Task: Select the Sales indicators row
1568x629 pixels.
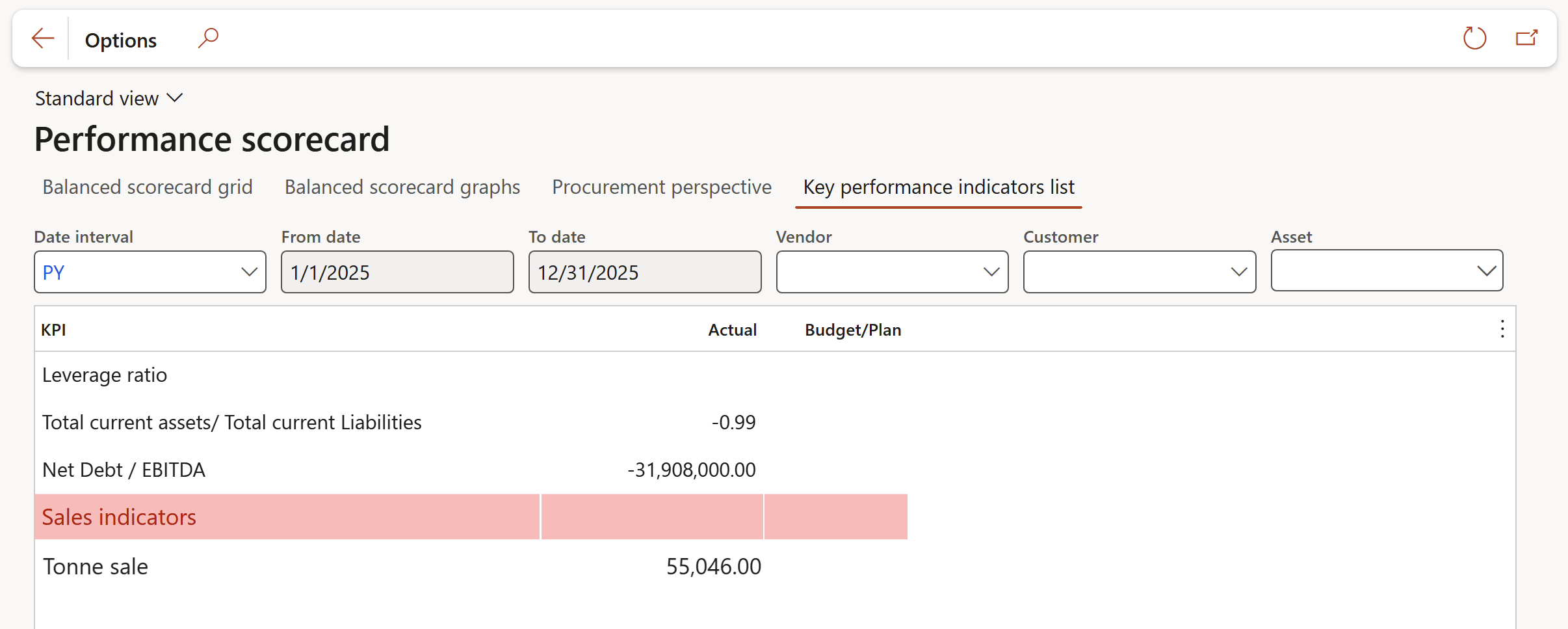Action: (x=119, y=517)
